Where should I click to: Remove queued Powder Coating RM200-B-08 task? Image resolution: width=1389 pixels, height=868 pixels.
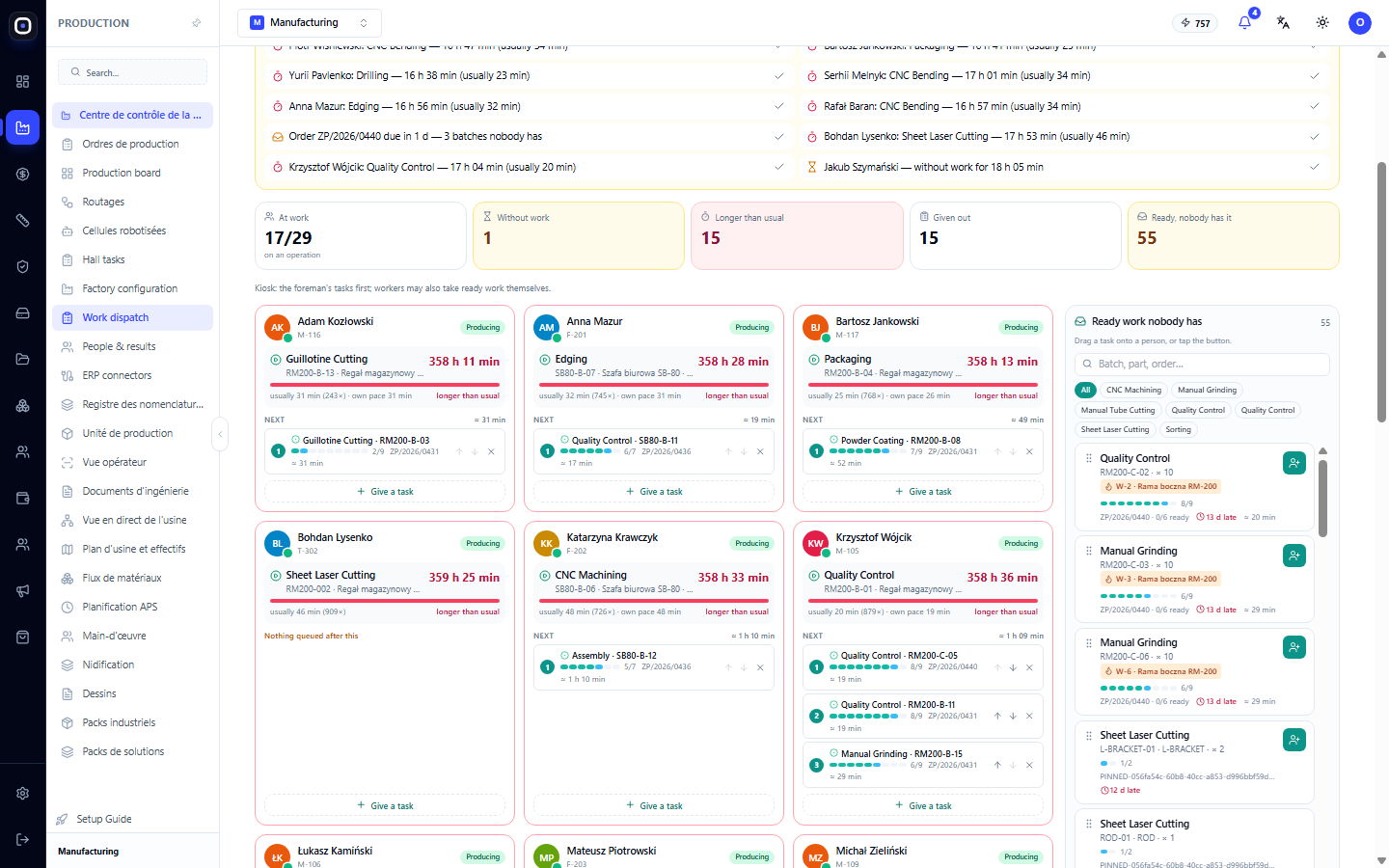click(x=1029, y=451)
